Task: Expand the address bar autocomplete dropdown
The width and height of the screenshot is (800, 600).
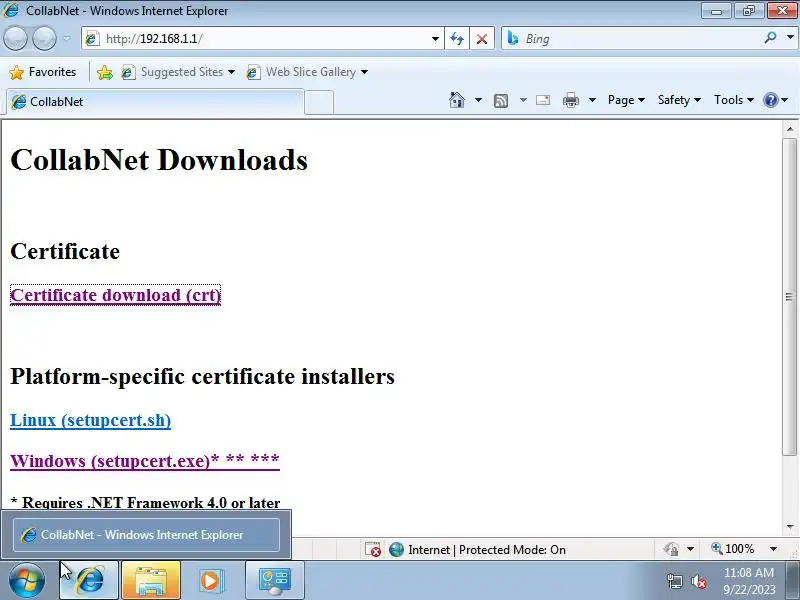Action: click(x=435, y=39)
